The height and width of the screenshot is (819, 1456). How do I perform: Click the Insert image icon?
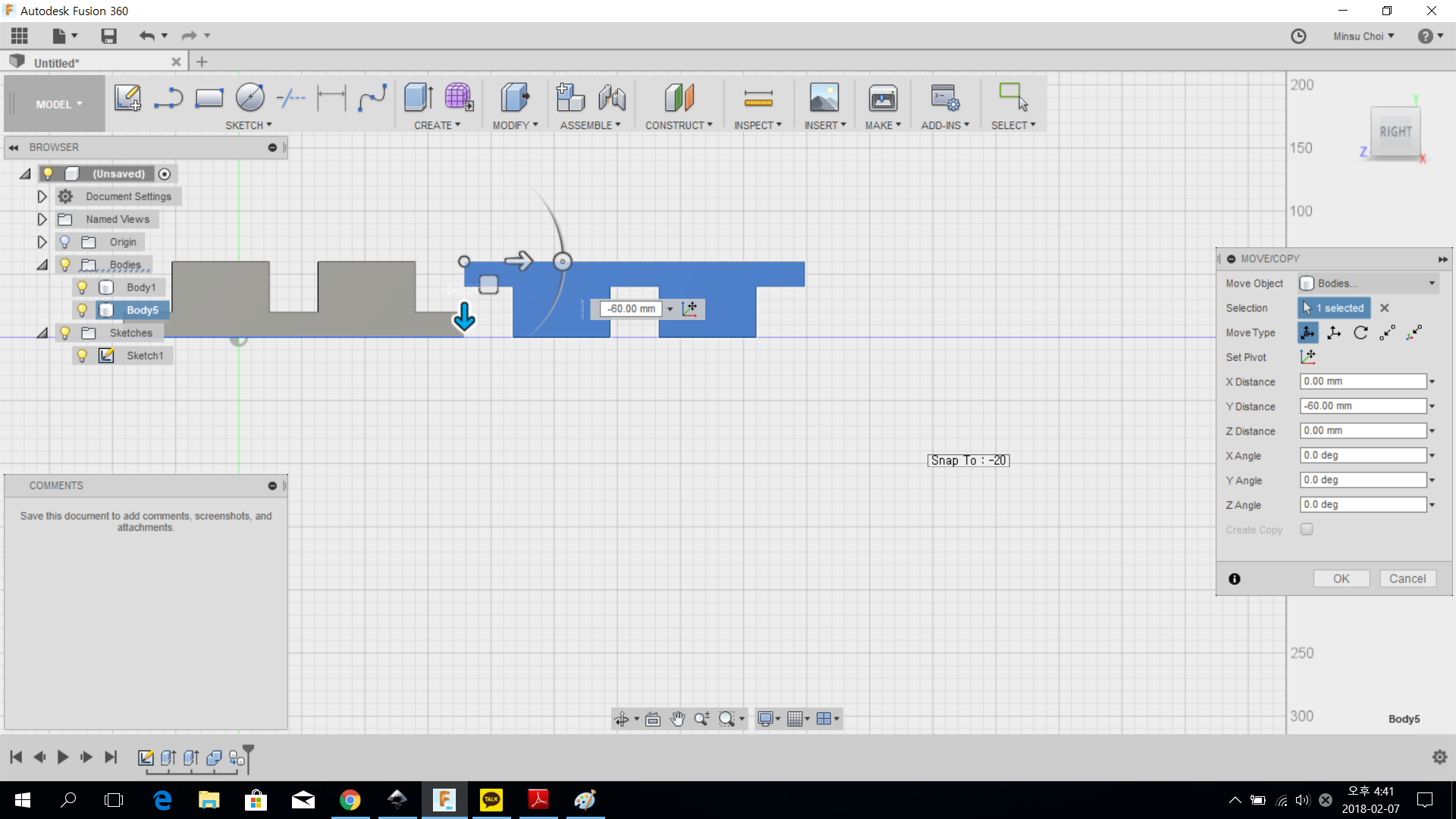(824, 98)
